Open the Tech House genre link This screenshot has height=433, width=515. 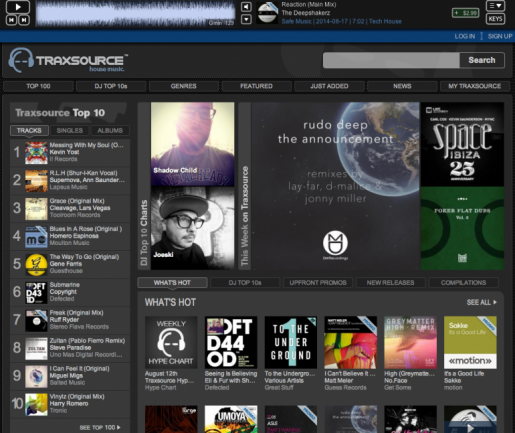click(x=385, y=21)
